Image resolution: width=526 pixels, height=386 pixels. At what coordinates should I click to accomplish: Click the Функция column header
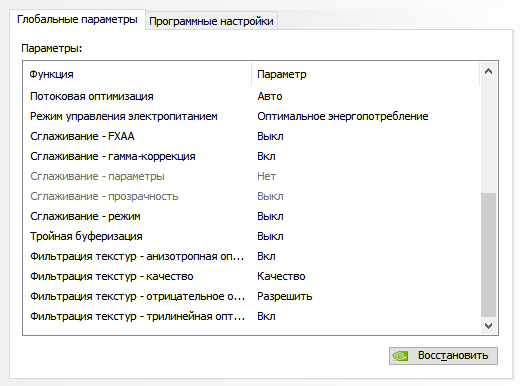[137, 74]
